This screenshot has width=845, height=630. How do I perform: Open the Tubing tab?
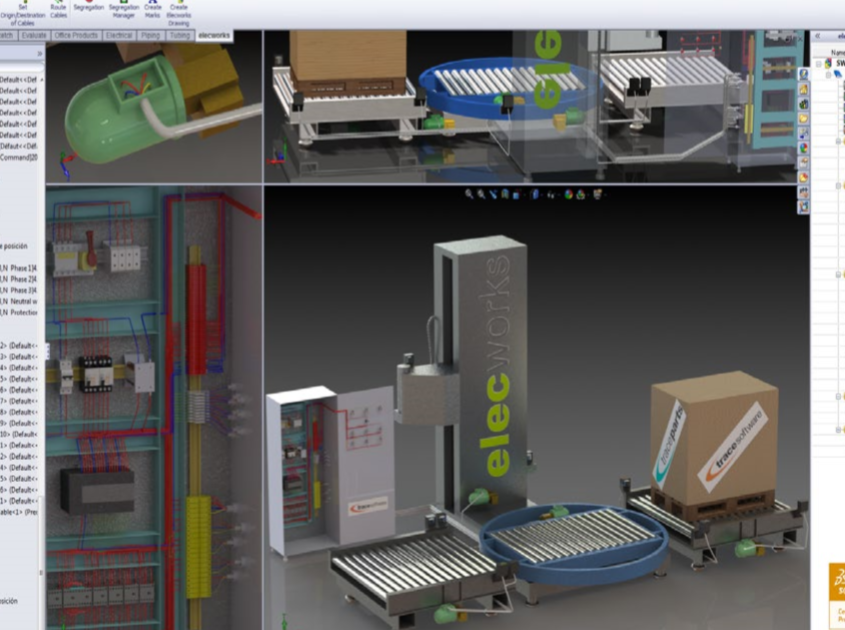coord(179,36)
